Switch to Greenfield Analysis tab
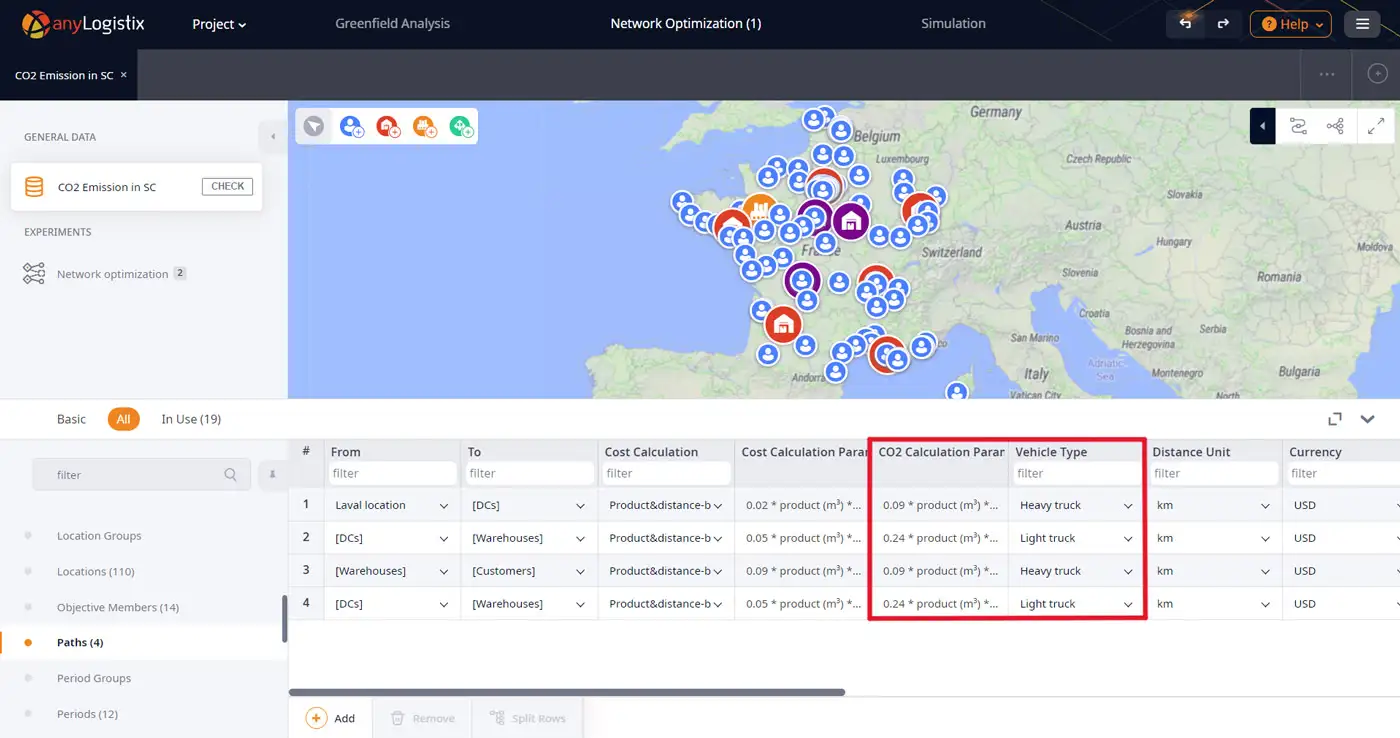 392,23
